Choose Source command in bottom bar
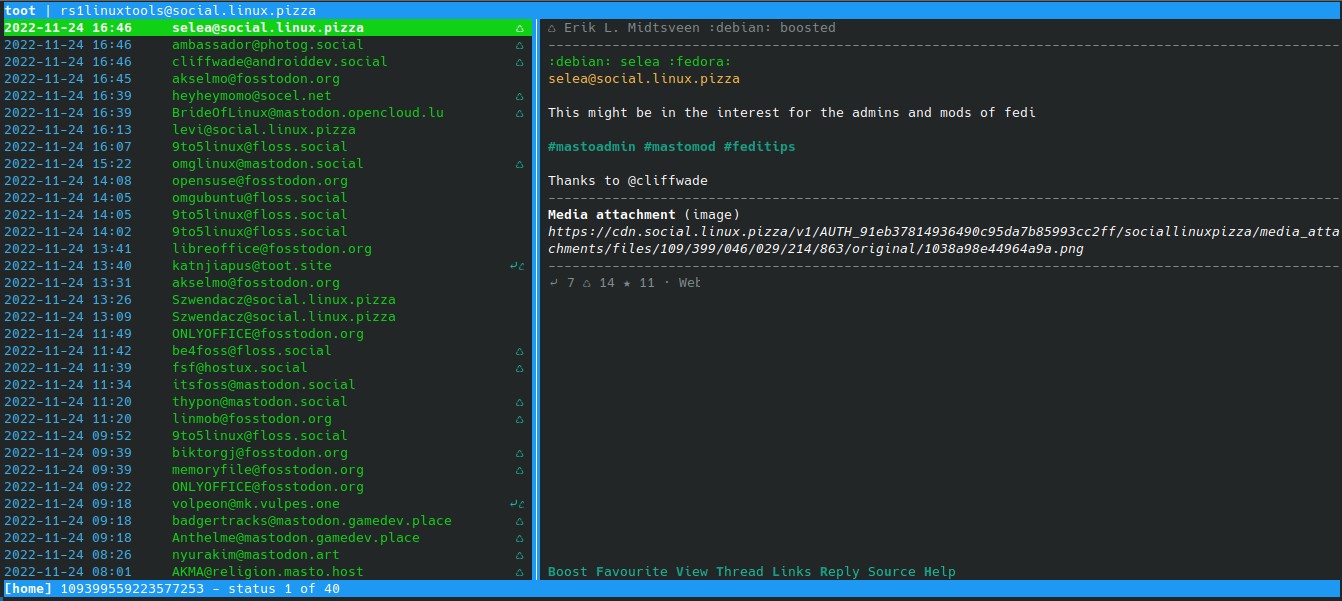1342x601 pixels. [892, 572]
